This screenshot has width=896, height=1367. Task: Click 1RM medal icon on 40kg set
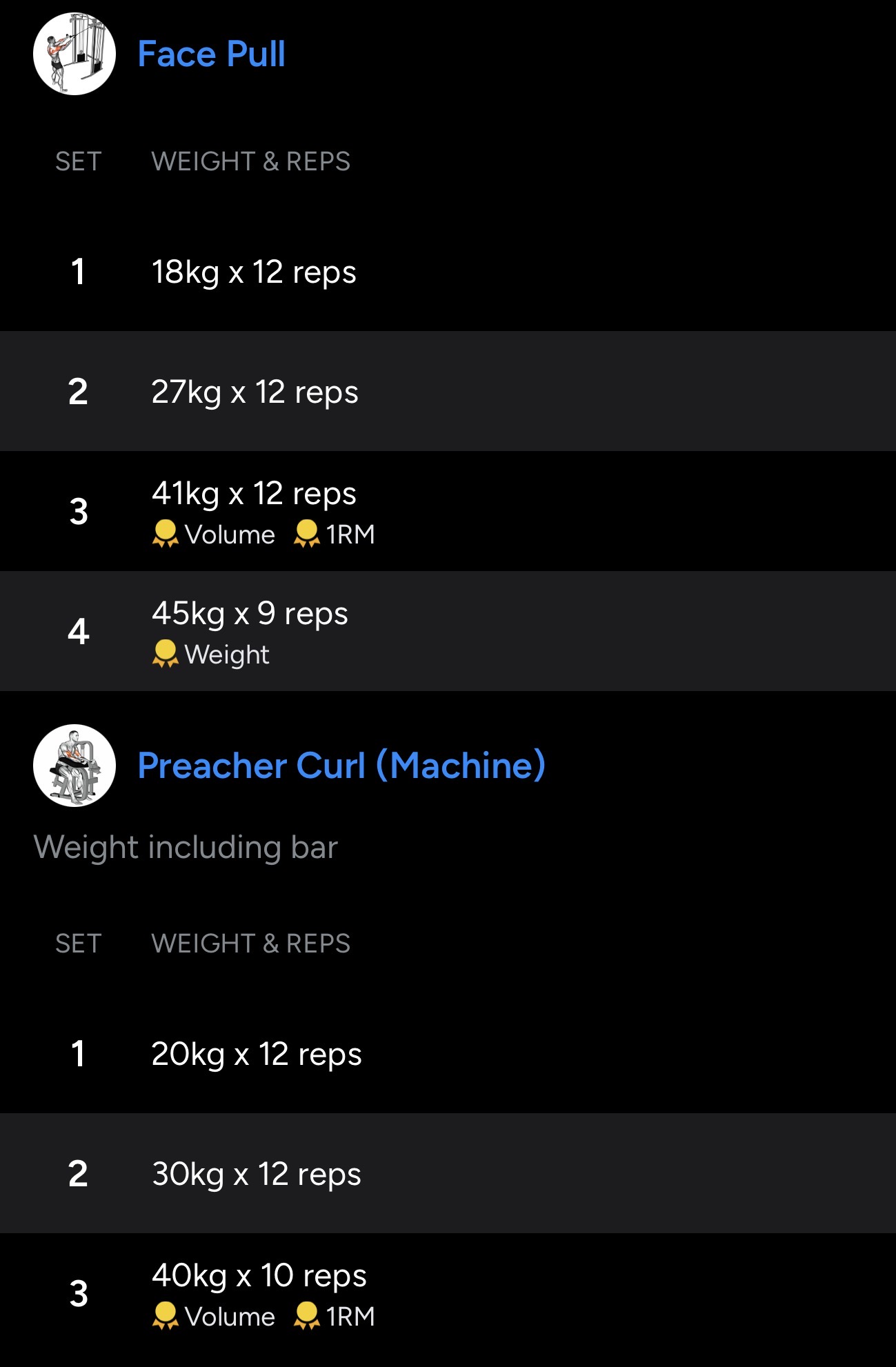point(307,1316)
